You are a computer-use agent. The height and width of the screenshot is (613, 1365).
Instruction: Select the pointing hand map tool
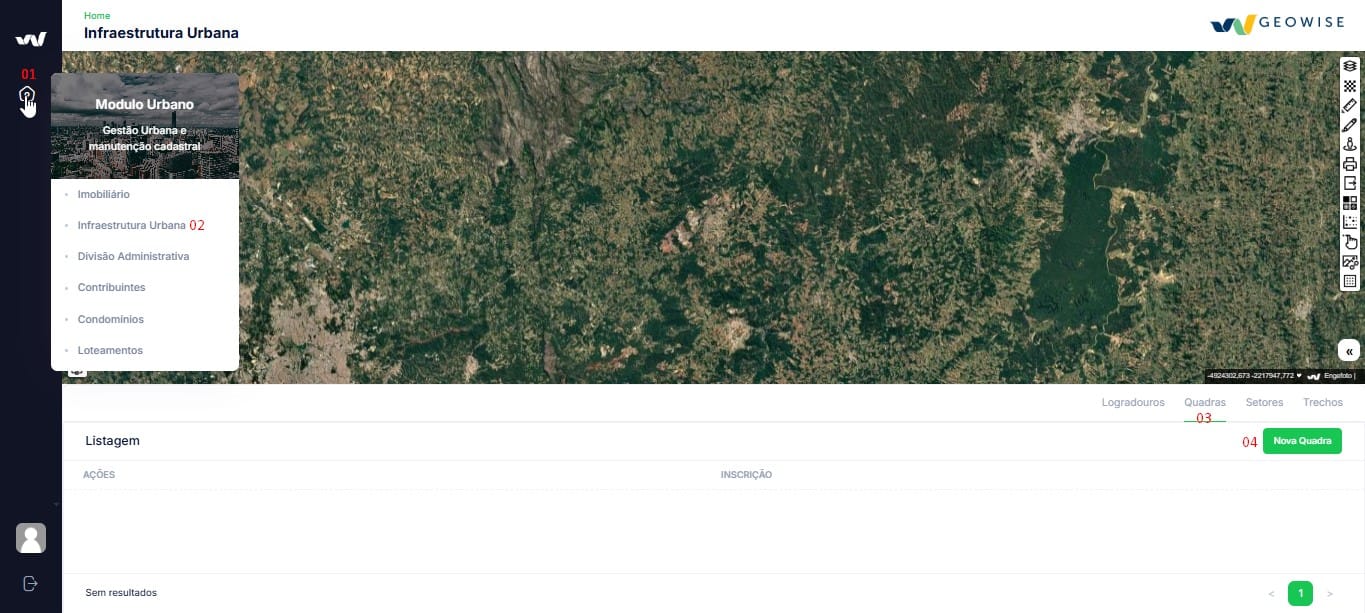pos(1349,242)
